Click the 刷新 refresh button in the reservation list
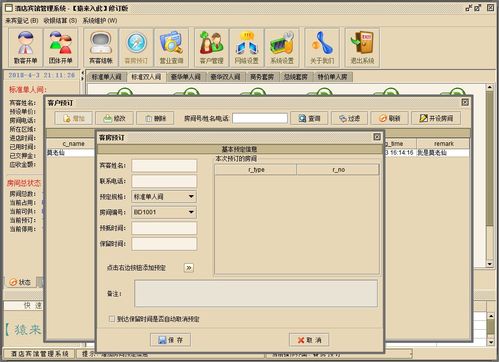This screenshot has width=499, height=362. [389, 118]
